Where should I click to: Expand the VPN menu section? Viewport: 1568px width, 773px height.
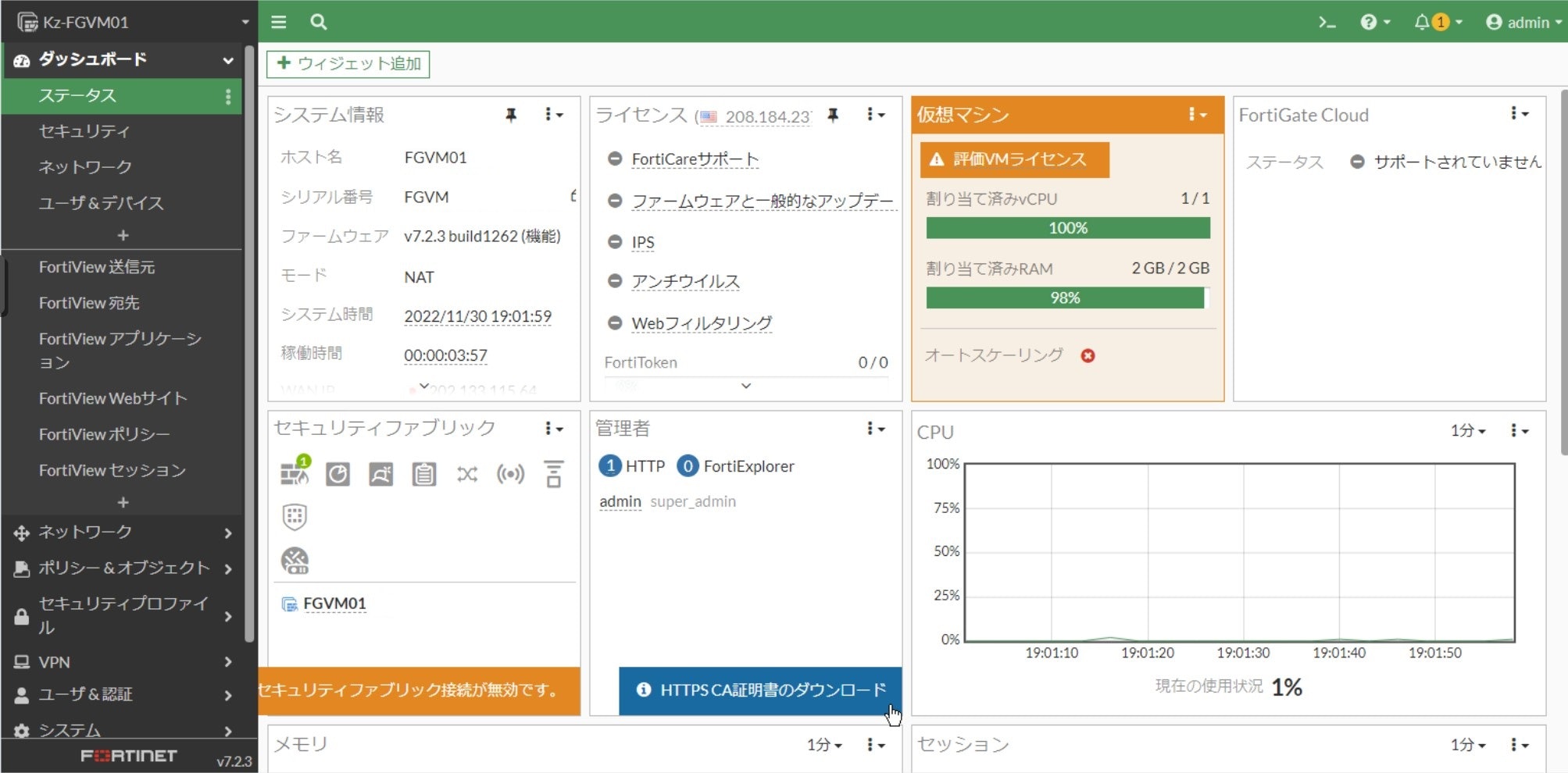[122, 662]
